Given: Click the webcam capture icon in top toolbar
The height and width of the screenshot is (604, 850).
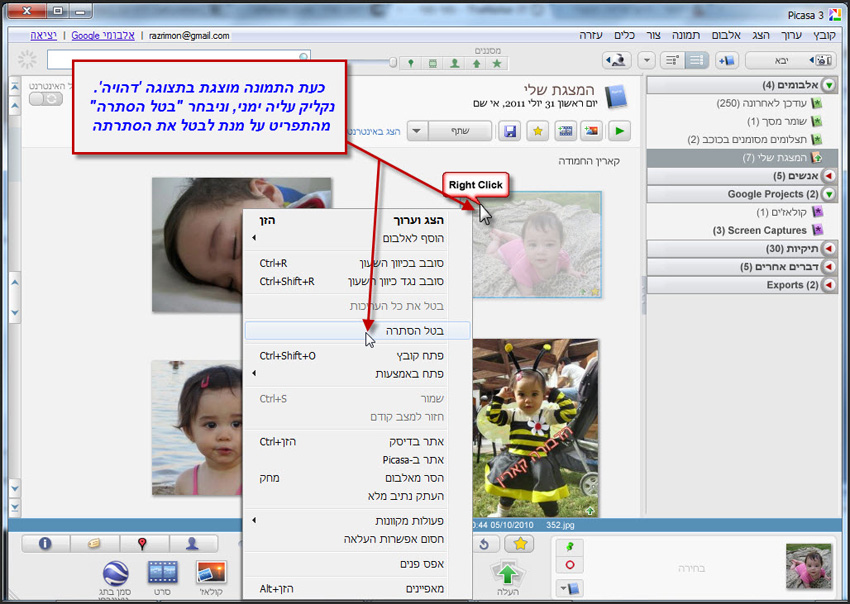Looking at the screenshot, I should pyautogui.click(x=617, y=60).
